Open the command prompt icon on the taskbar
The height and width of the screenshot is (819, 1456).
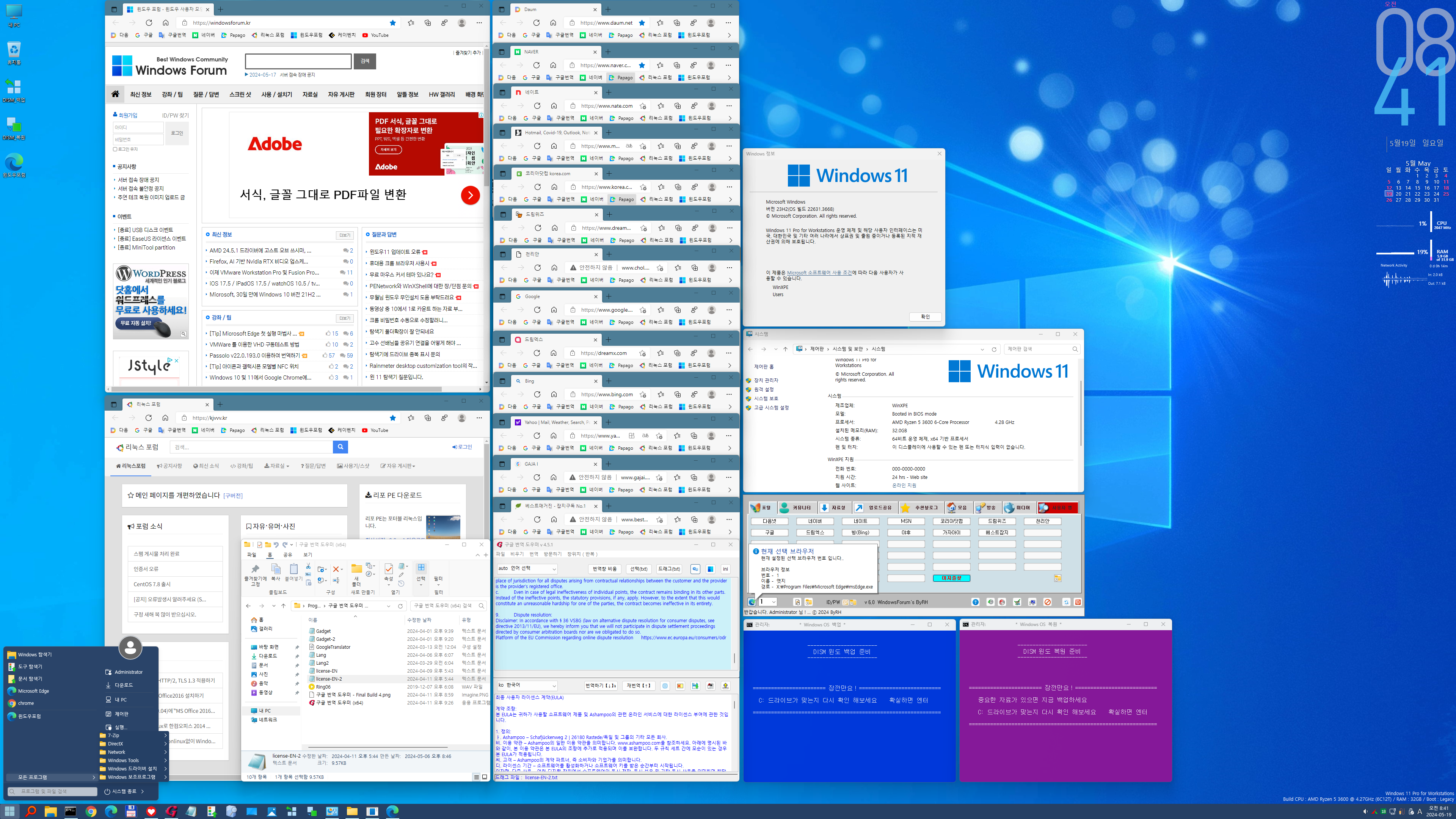(x=71, y=811)
